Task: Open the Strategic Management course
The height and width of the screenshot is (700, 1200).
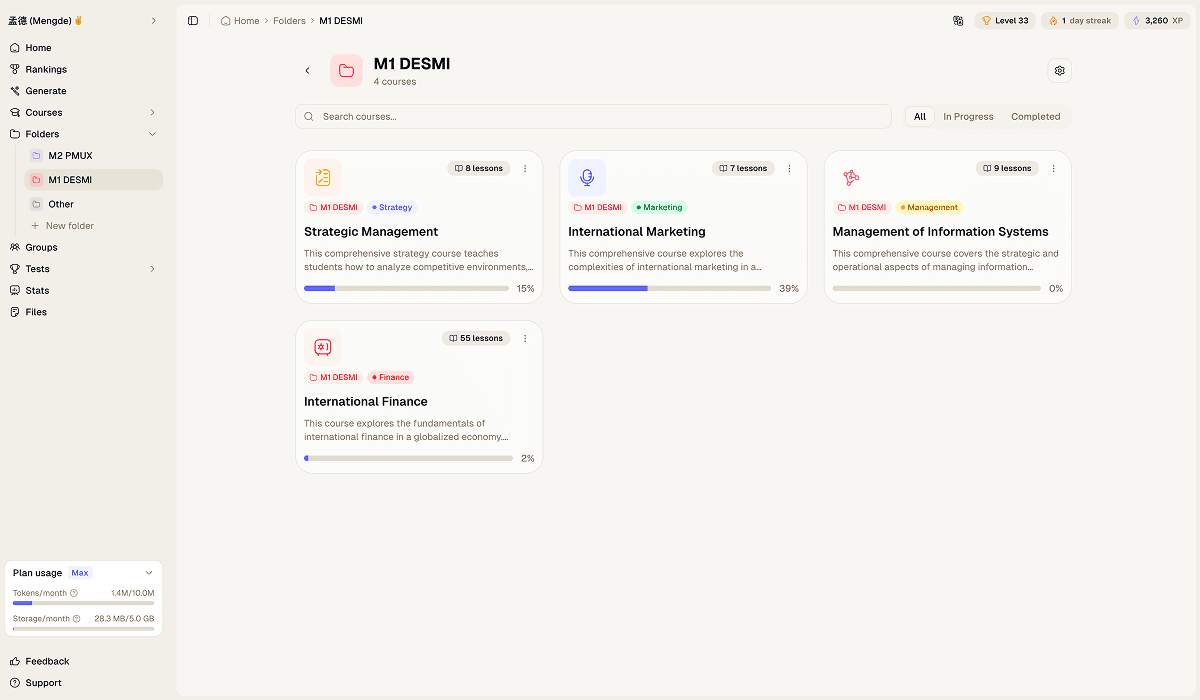Action: coord(371,231)
